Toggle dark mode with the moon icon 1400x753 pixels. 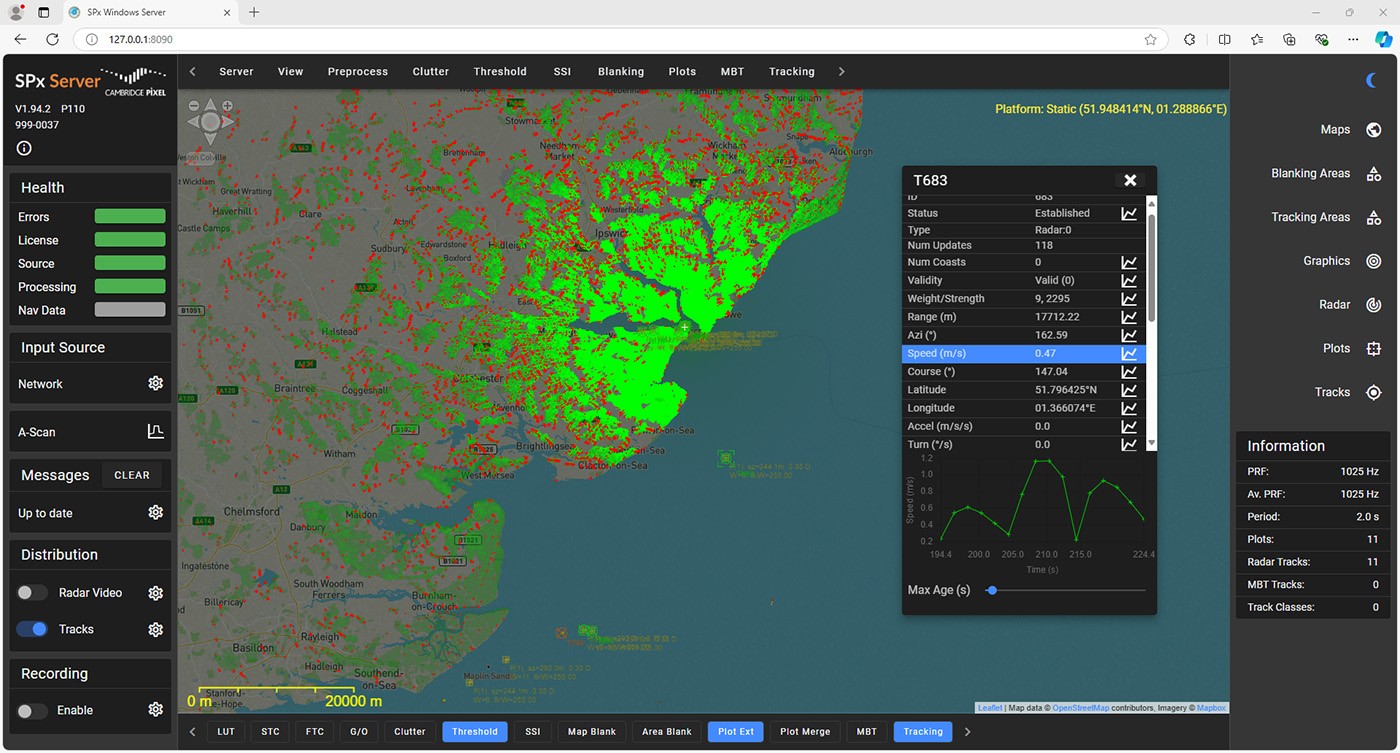pyautogui.click(x=1372, y=81)
